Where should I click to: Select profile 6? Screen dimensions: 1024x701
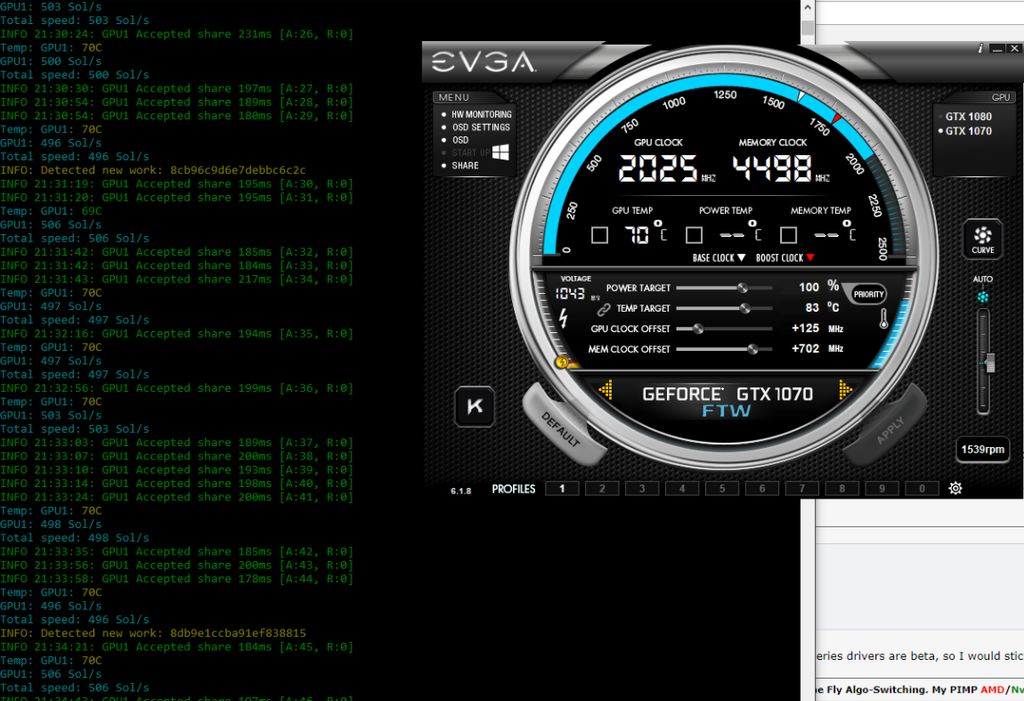click(x=761, y=488)
